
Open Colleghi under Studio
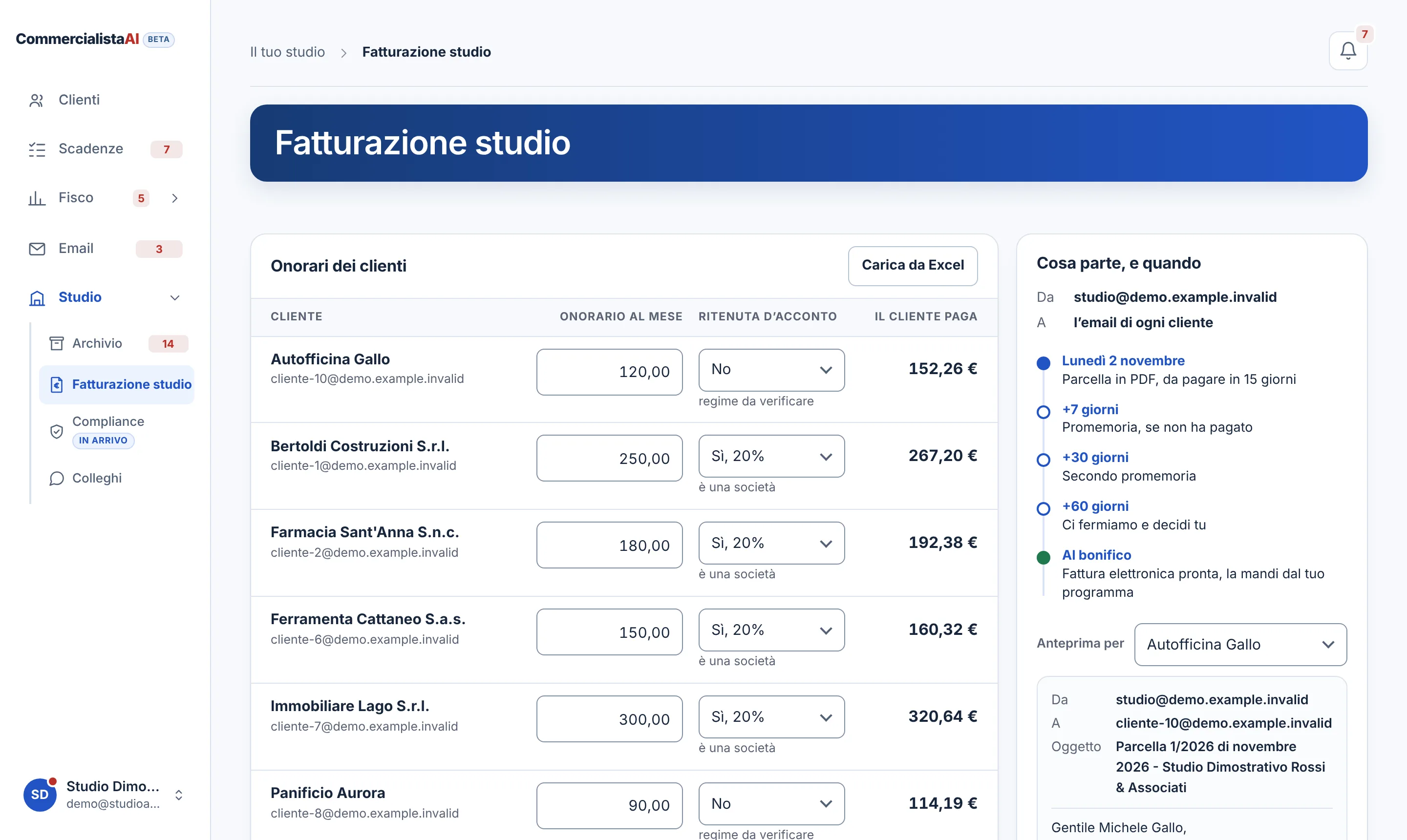click(x=117, y=479)
